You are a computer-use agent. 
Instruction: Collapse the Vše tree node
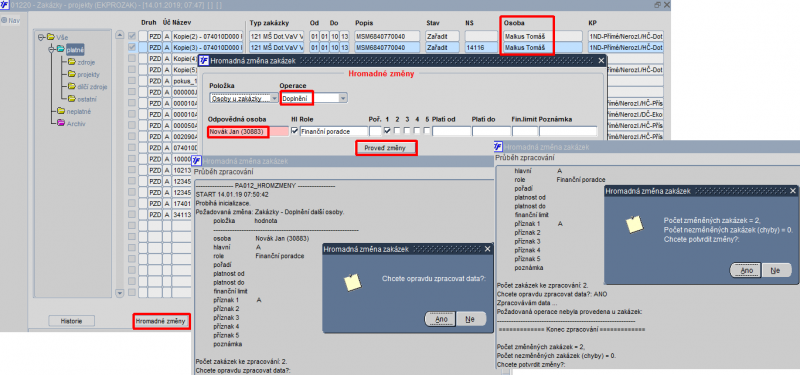coord(40,37)
